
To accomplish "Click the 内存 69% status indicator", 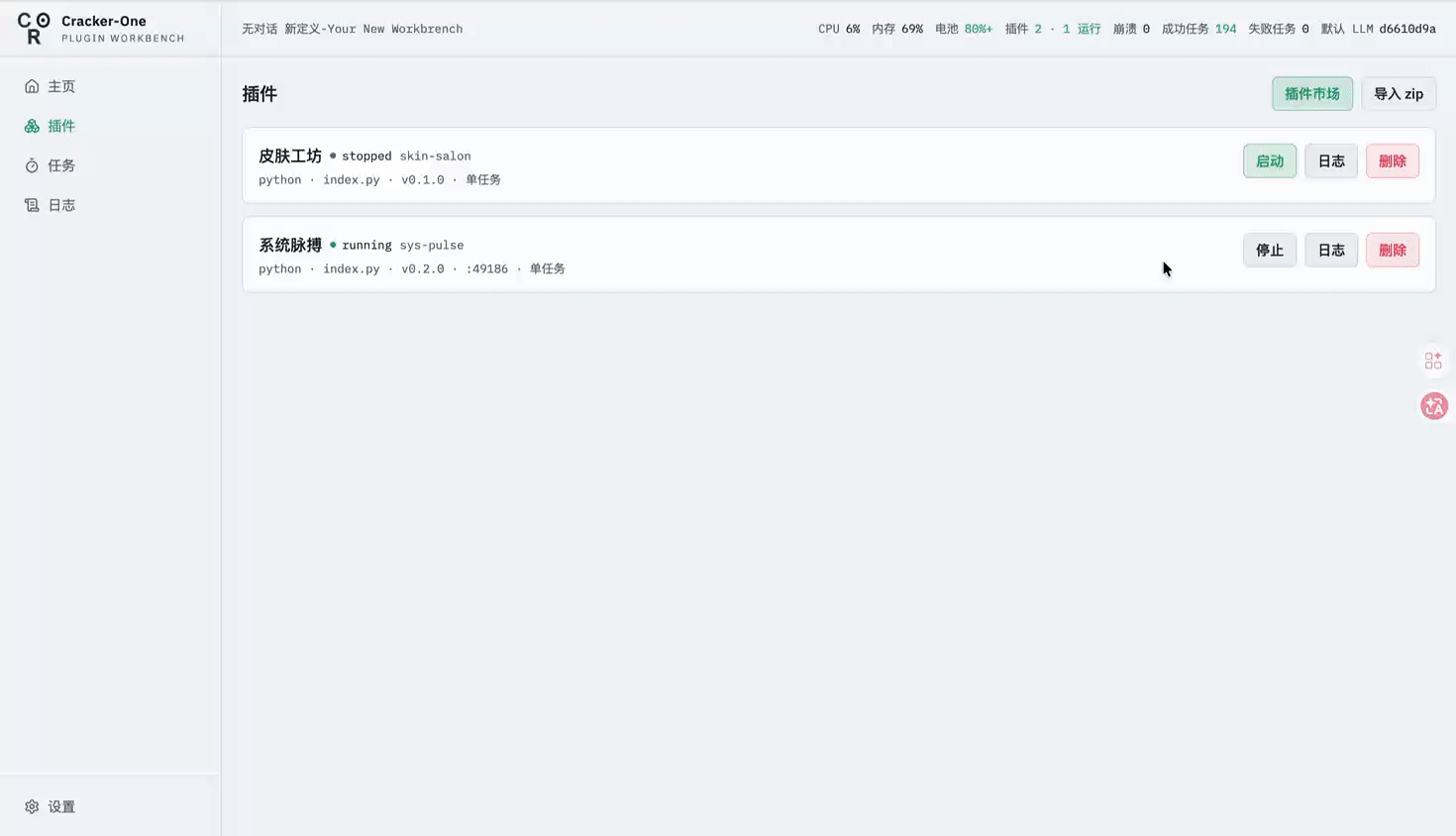I will [897, 29].
